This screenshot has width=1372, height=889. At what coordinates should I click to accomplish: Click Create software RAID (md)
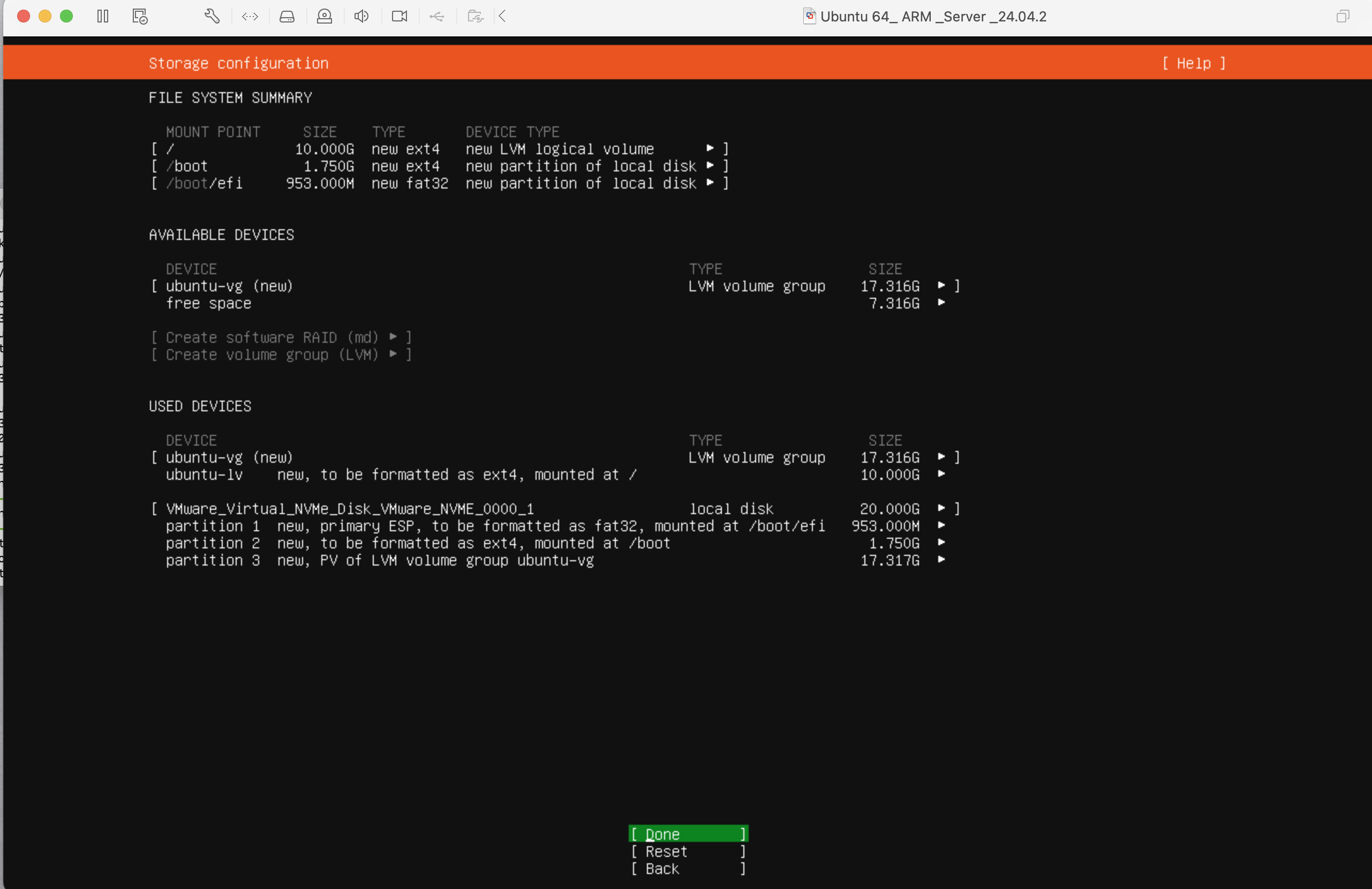pyautogui.click(x=281, y=337)
